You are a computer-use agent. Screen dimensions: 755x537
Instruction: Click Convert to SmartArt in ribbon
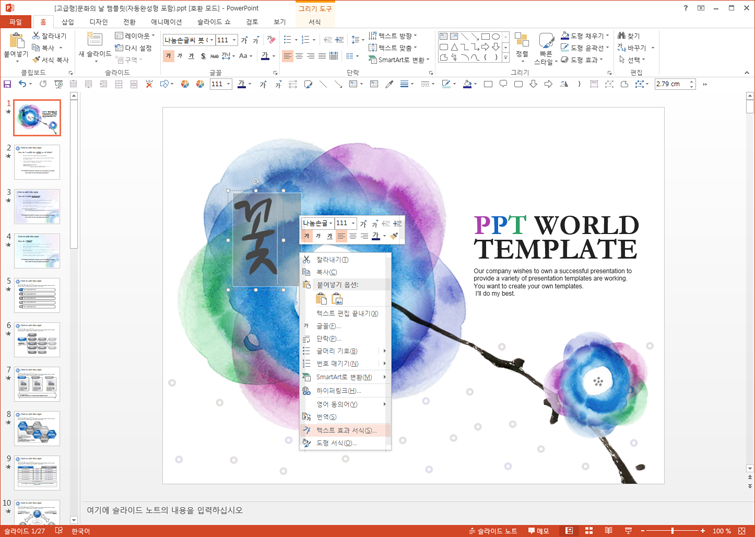pos(399,60)
